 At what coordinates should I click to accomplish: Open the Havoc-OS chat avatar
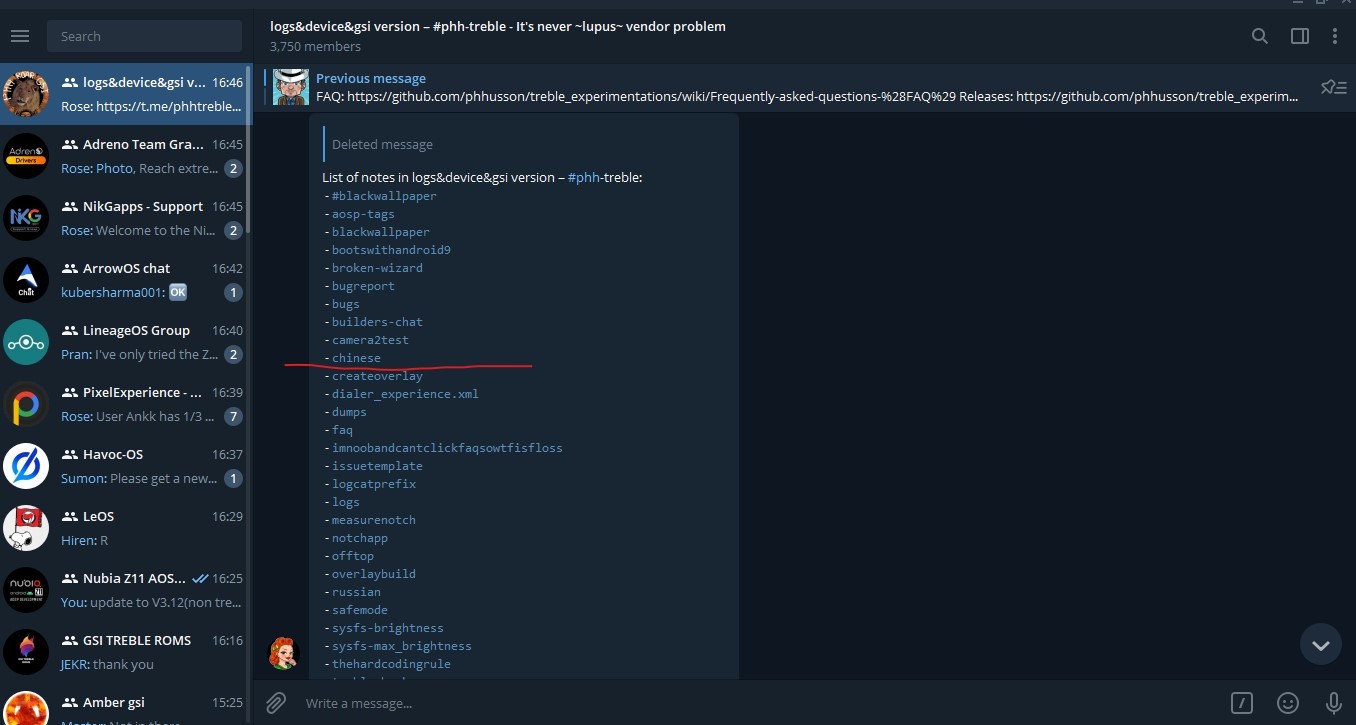click(x=26, y=466)
